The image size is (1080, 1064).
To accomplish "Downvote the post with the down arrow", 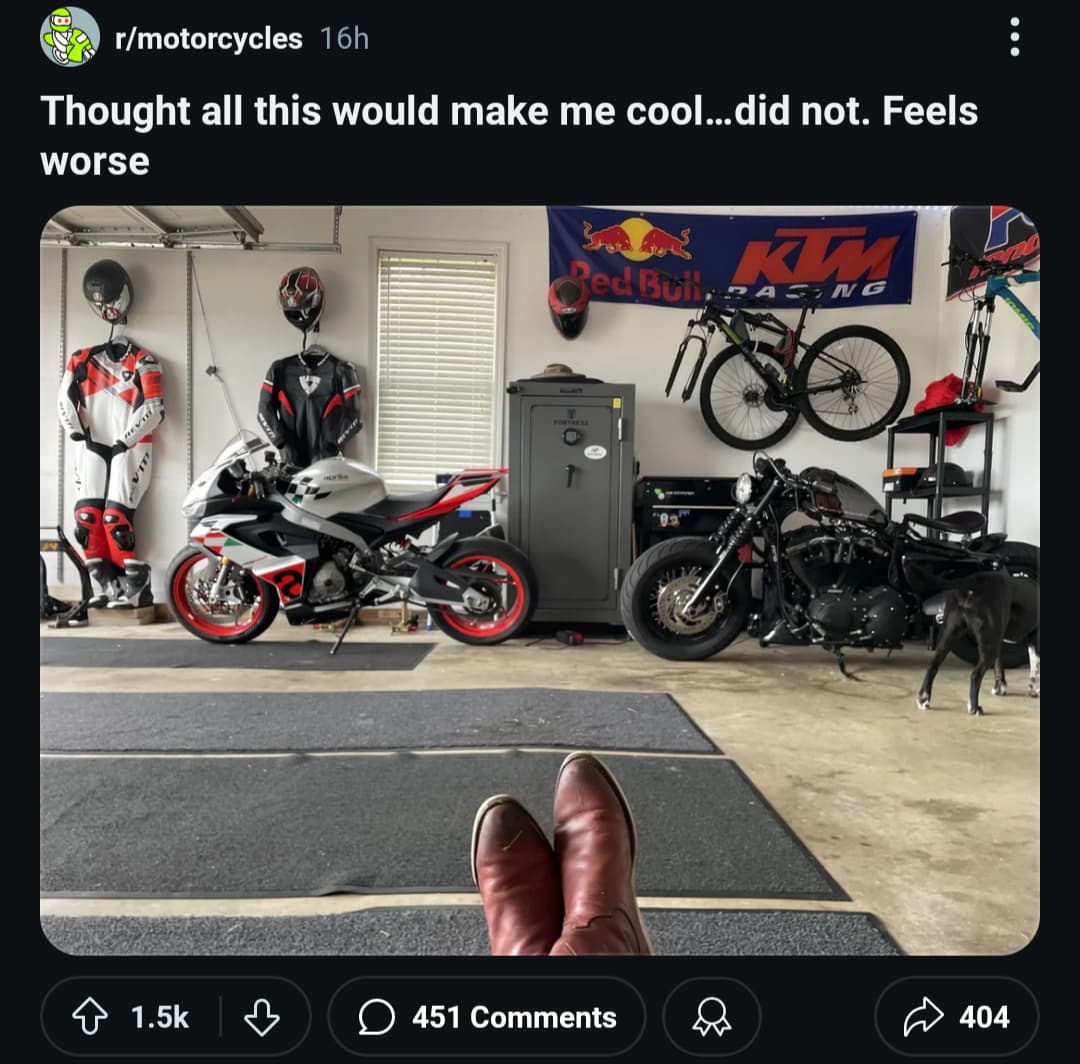I will pos(262,1016).
